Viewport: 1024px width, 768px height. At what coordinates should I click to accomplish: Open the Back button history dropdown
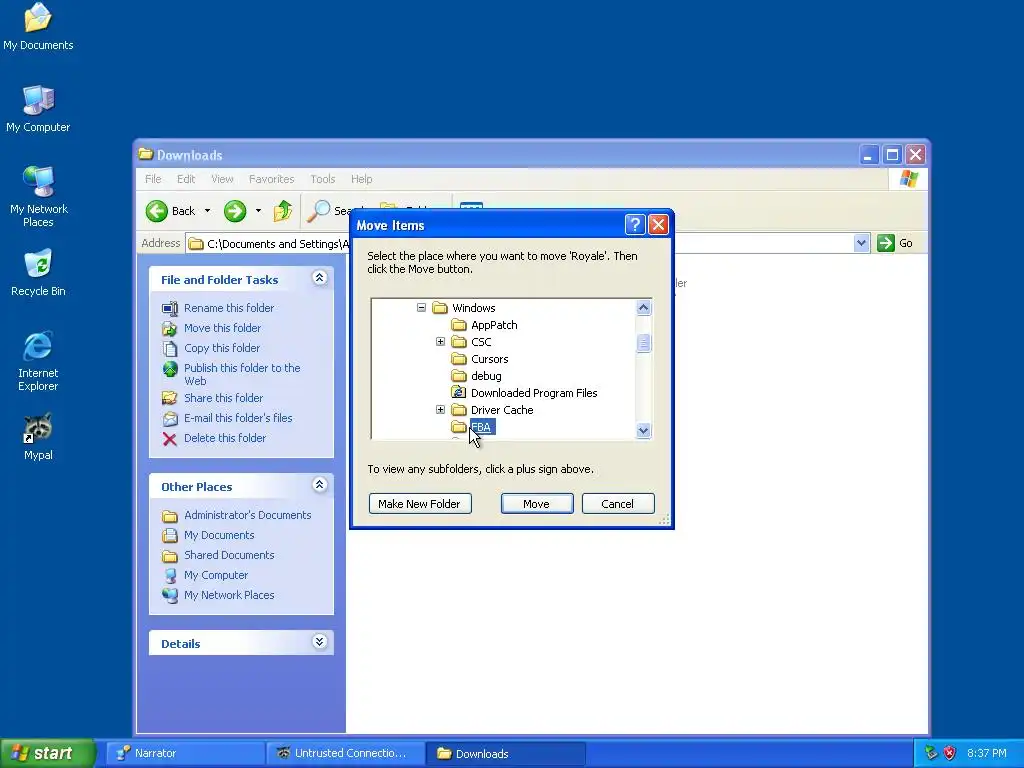(208, 211)
